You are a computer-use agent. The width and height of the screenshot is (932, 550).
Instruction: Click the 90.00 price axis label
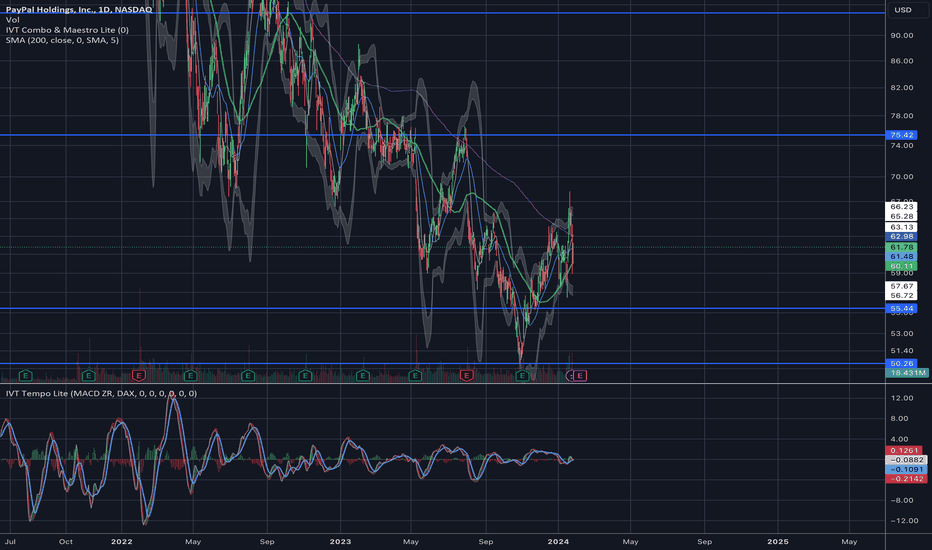[x=902, y=35]
